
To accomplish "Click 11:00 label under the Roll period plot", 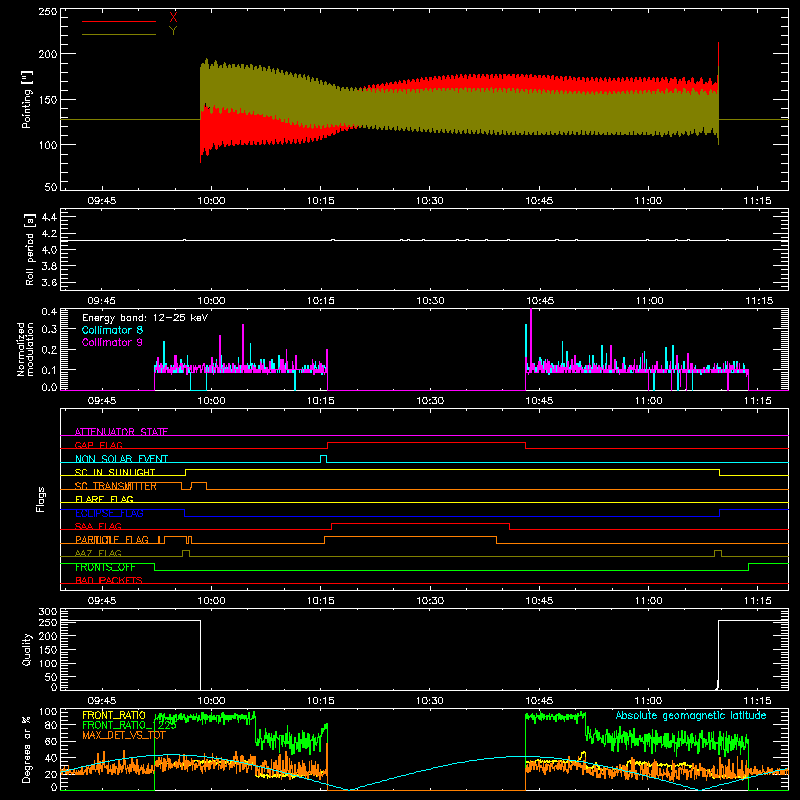I will point(649,301).
